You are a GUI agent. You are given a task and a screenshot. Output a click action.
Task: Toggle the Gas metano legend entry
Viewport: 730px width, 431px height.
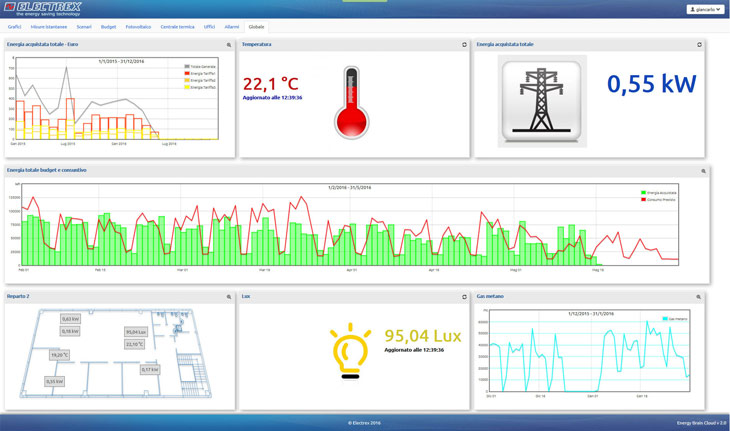coord(671,319)
